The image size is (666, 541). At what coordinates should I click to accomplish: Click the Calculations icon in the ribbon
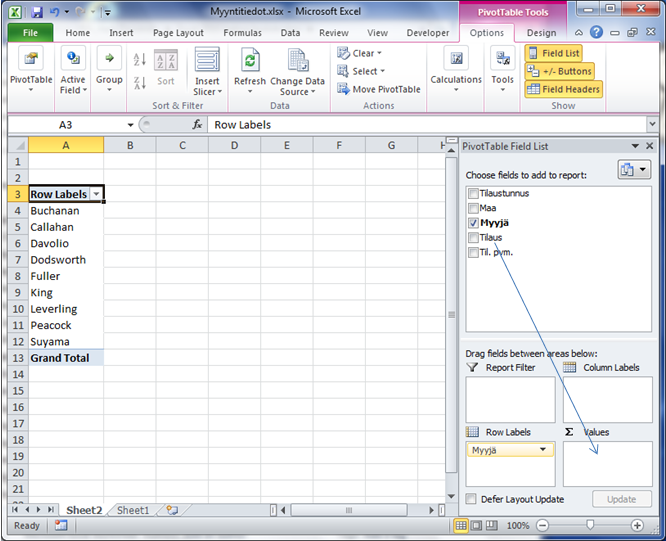[456, 61]
